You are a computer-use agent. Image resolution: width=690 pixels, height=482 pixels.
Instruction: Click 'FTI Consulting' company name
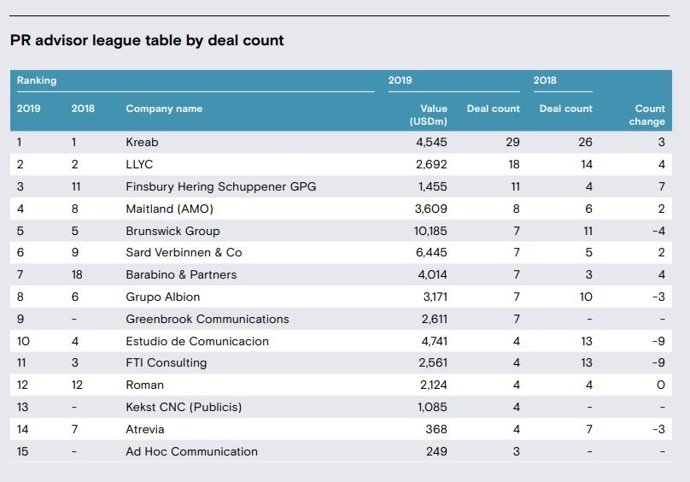pyautogui.click(x=166, y=363)
